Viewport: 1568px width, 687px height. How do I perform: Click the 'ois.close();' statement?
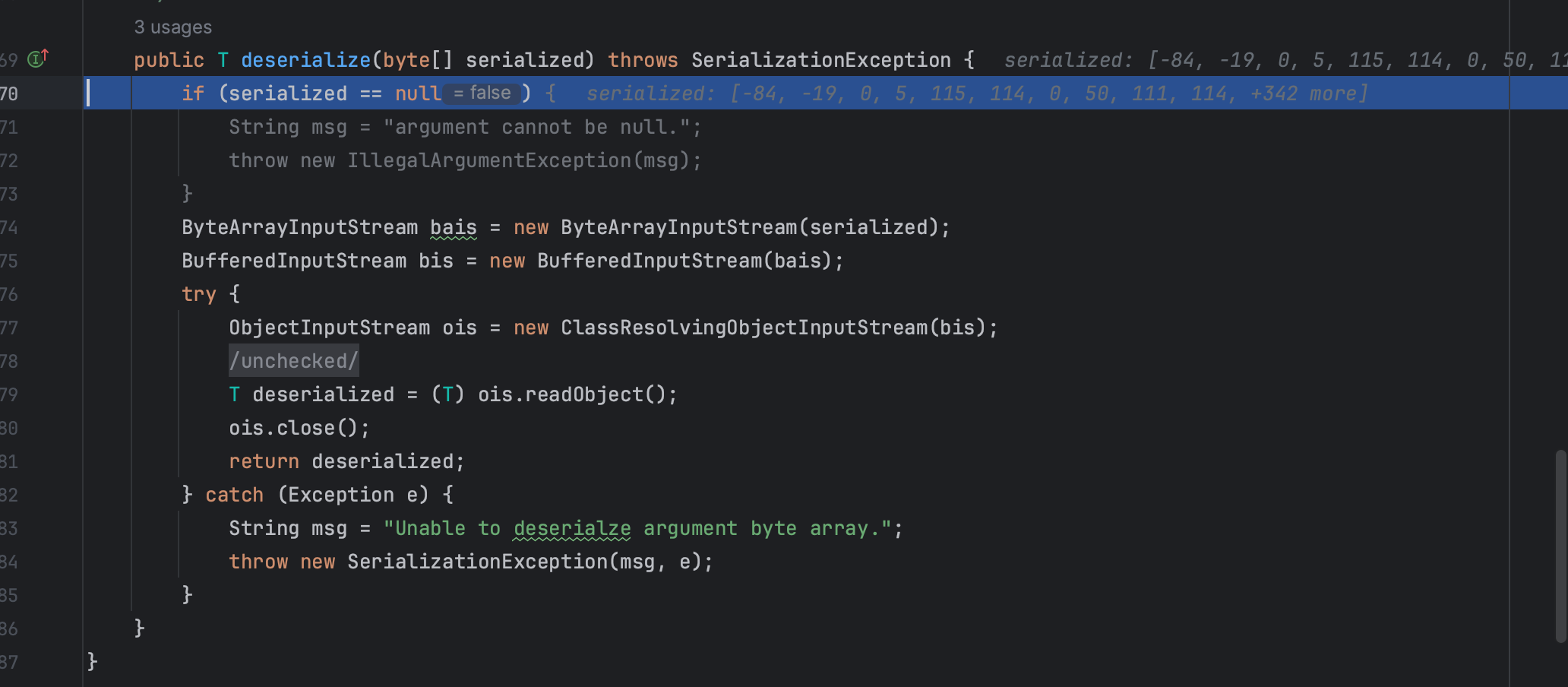[x=299, y=428]
